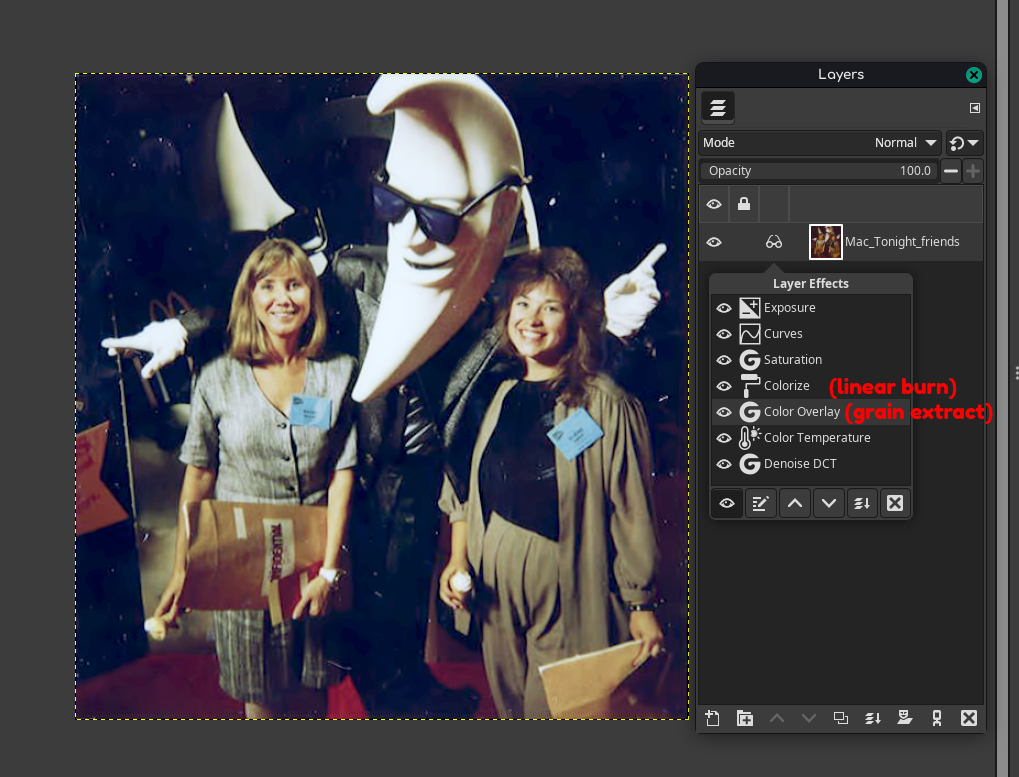Anchor the floating layer
This screenshot has height=777, width=1019.
coord(936,718)
